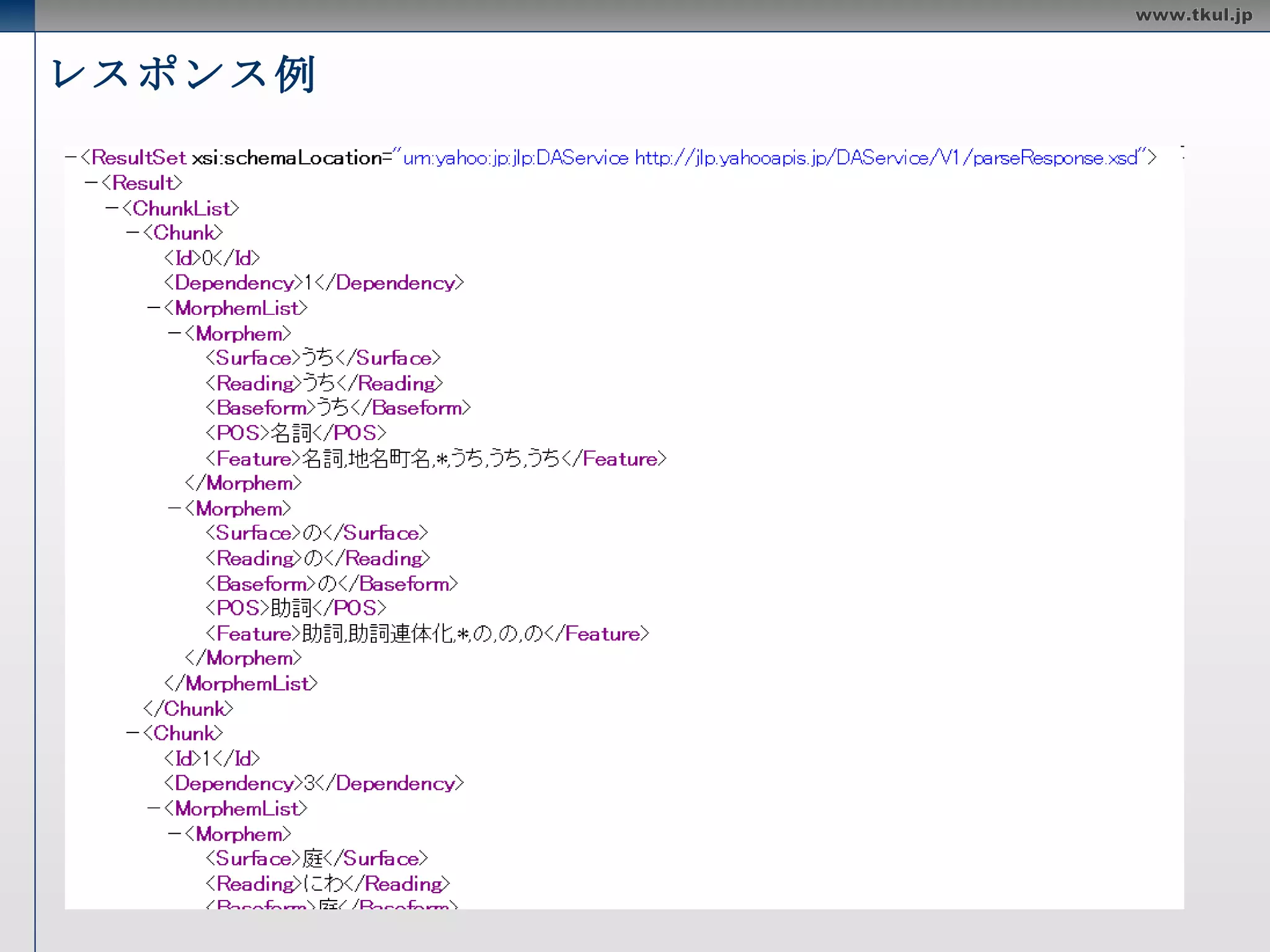Viewport: 1270px width, 952px height.
Task: Collapse the Morphem node containing 庭
Action: click(x=174, y=834)
